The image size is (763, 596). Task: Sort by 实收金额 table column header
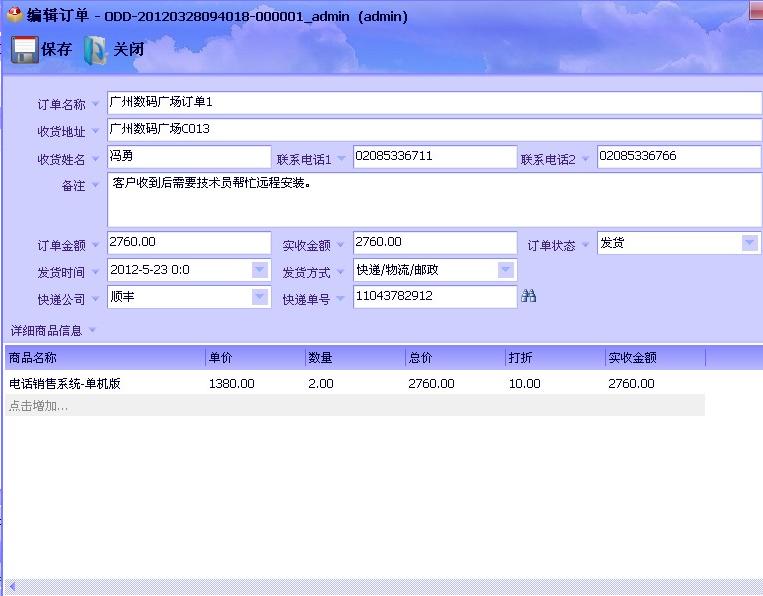tap(655, 358)
